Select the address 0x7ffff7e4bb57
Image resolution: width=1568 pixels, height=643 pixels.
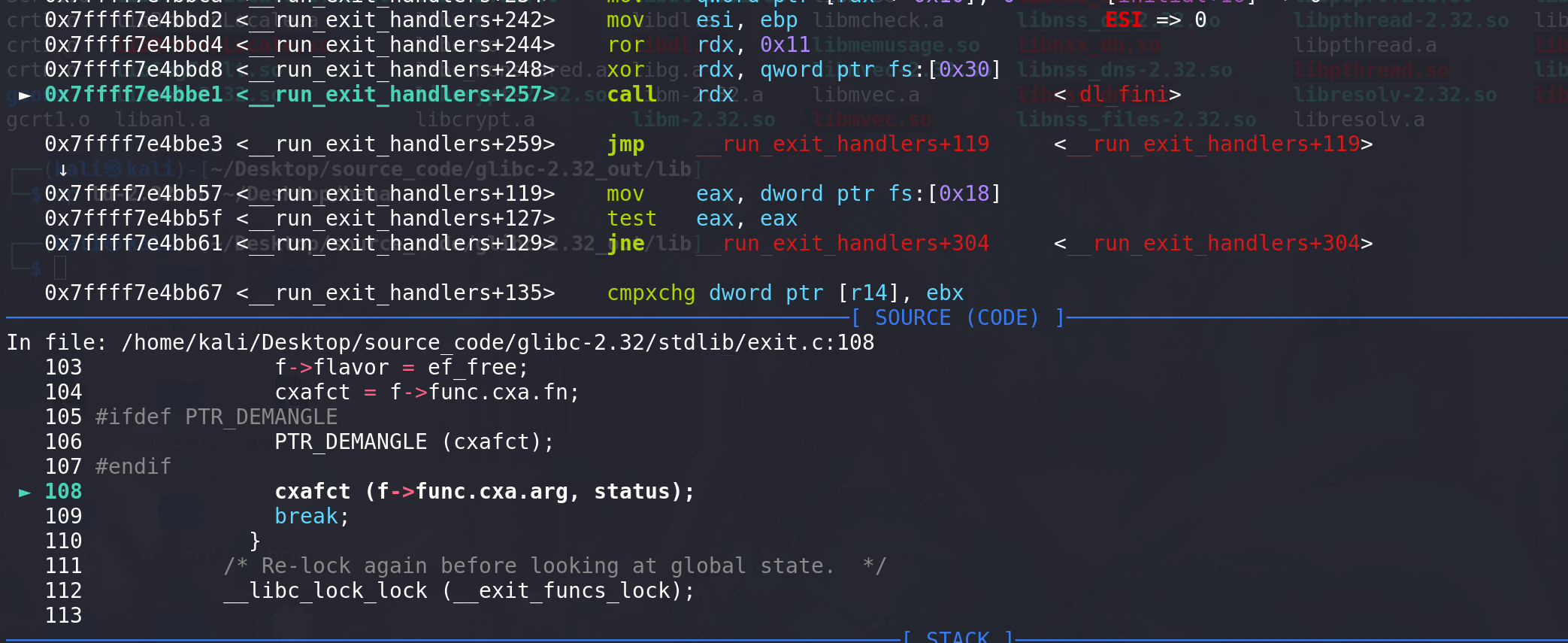(x=134, y=193)
